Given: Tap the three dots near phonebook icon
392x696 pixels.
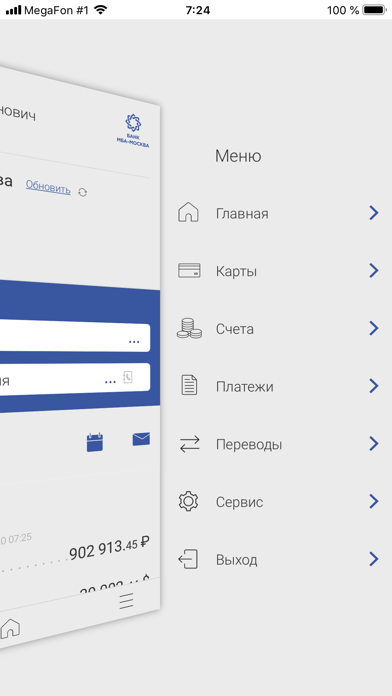Looking at the screenshot, I should (x=111, y=382).
